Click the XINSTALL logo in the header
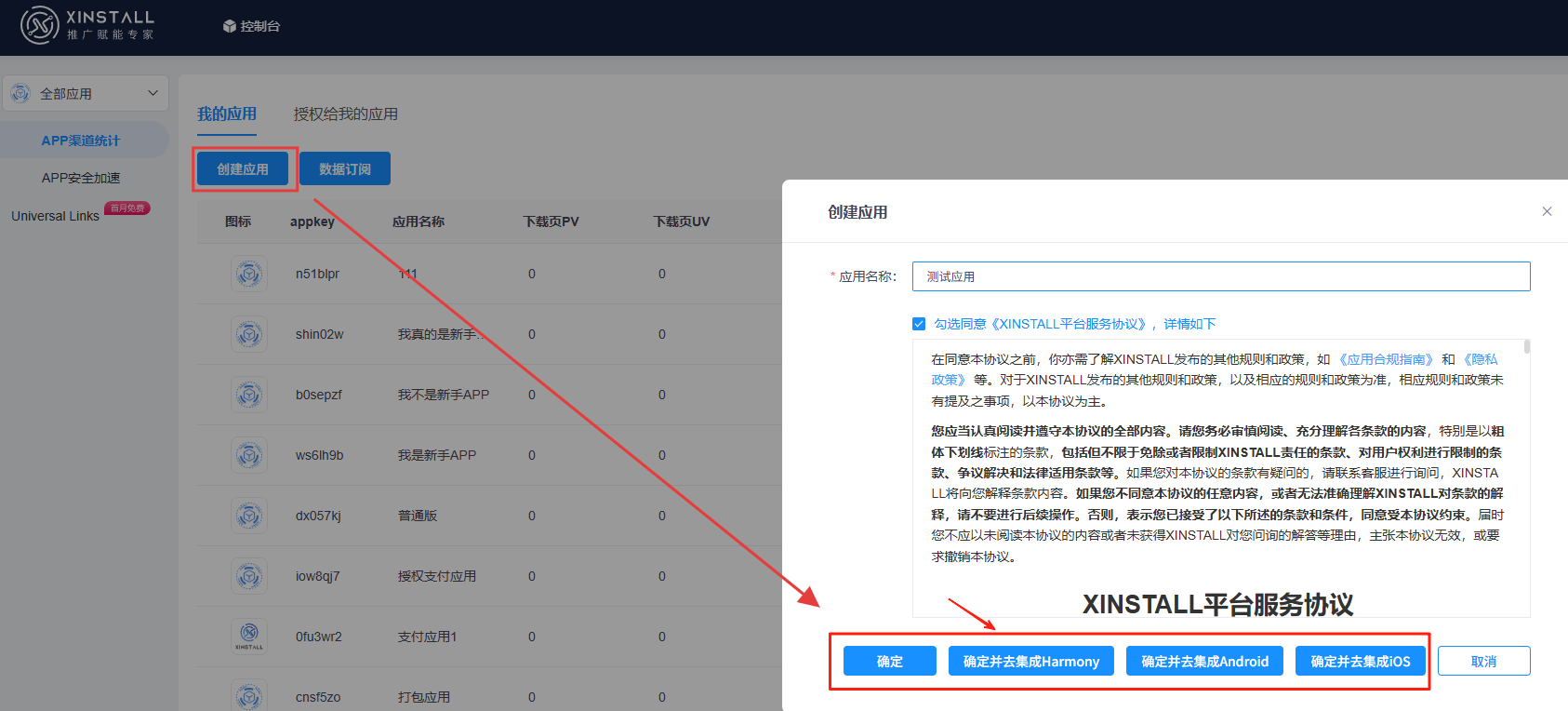The height and width of the screenshot is (711, 1568). pyautogui.click(x=87, y=25)
